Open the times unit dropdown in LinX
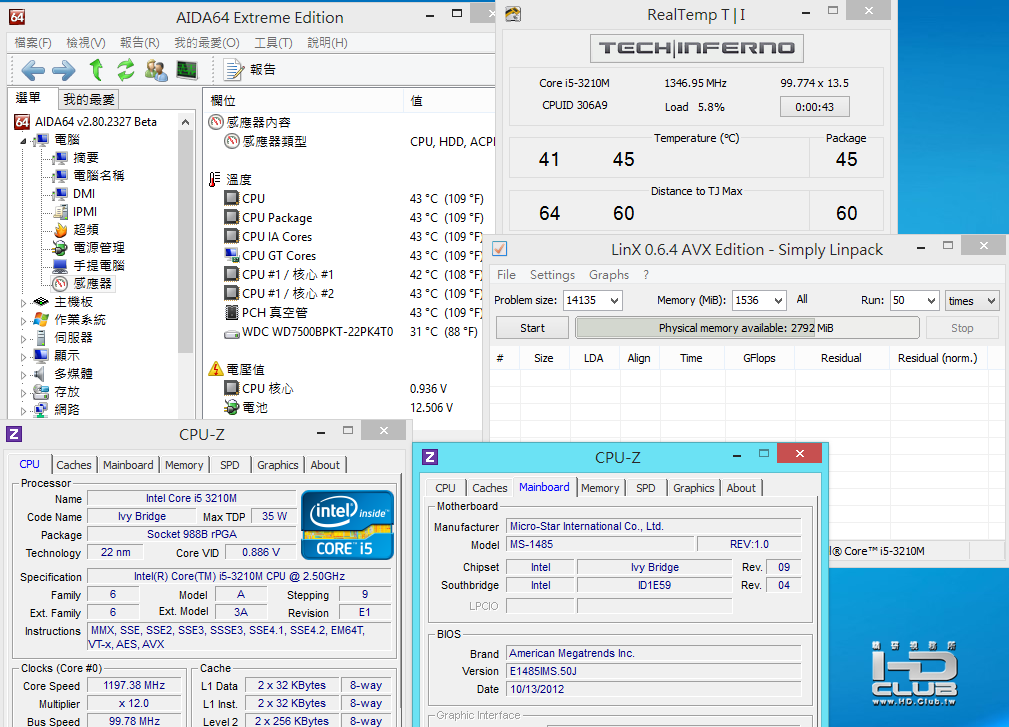The image size is (1009, 727). [991, 300]
